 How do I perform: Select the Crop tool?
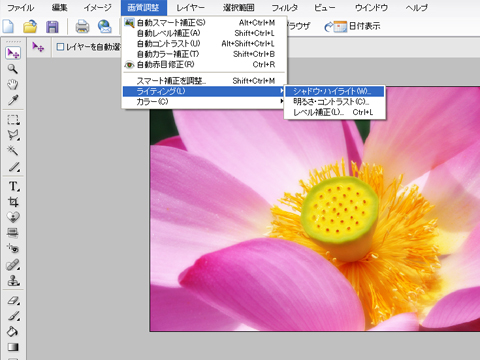(x=13, y=202)
